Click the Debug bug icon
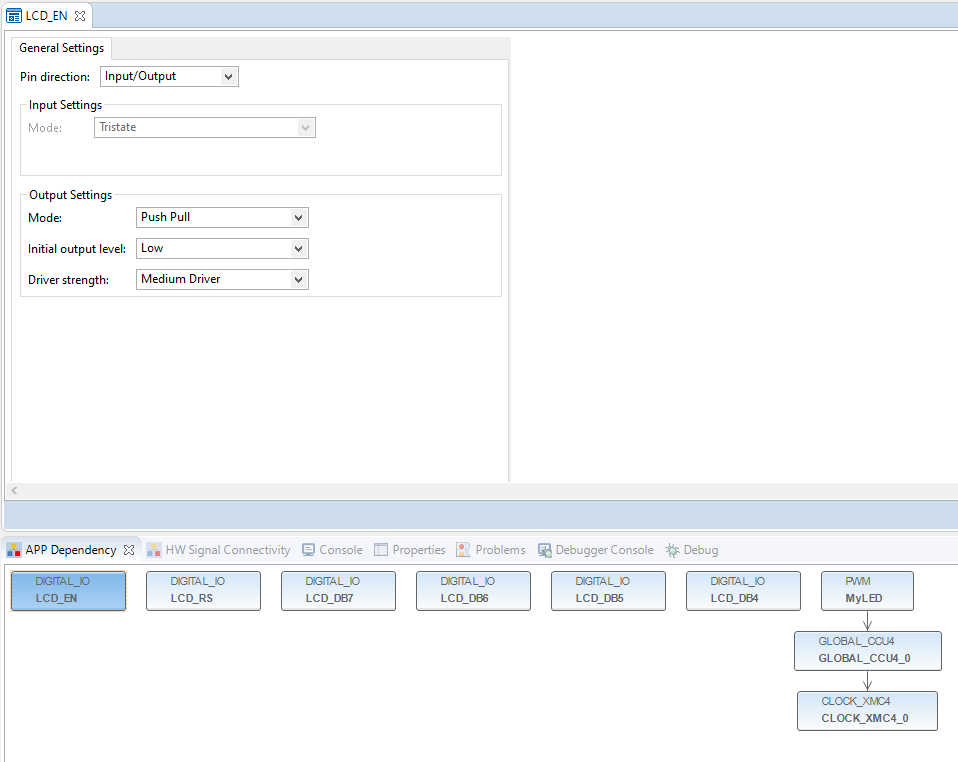 coord(672,550)
